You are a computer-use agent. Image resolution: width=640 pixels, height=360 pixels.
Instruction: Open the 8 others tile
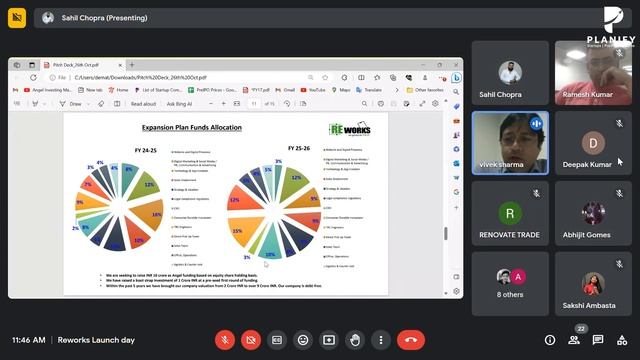coord(510,284)
